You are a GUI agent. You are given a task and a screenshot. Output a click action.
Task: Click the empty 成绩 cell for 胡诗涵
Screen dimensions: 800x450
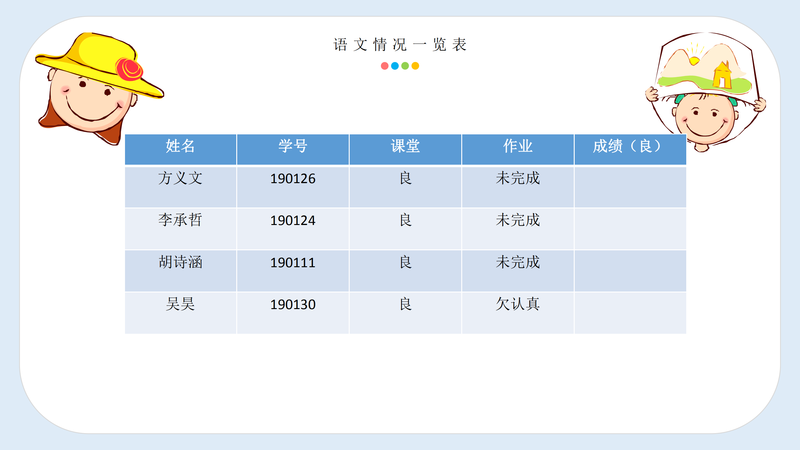tap(631, 270)
